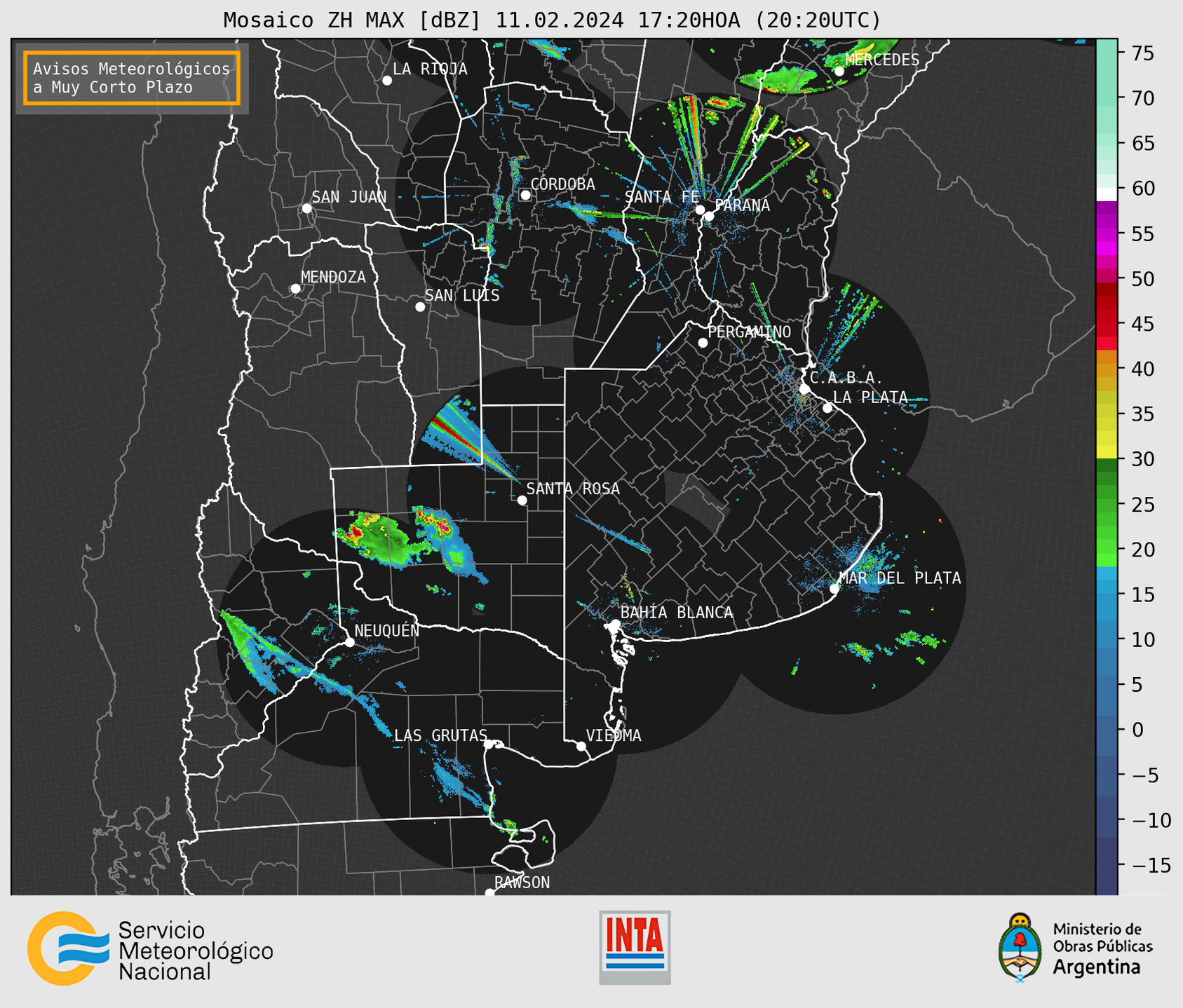Click the Argentina coat of arms emblem
The height and width of the screenshot is (1008, 1183).
tap(1020, 948)
